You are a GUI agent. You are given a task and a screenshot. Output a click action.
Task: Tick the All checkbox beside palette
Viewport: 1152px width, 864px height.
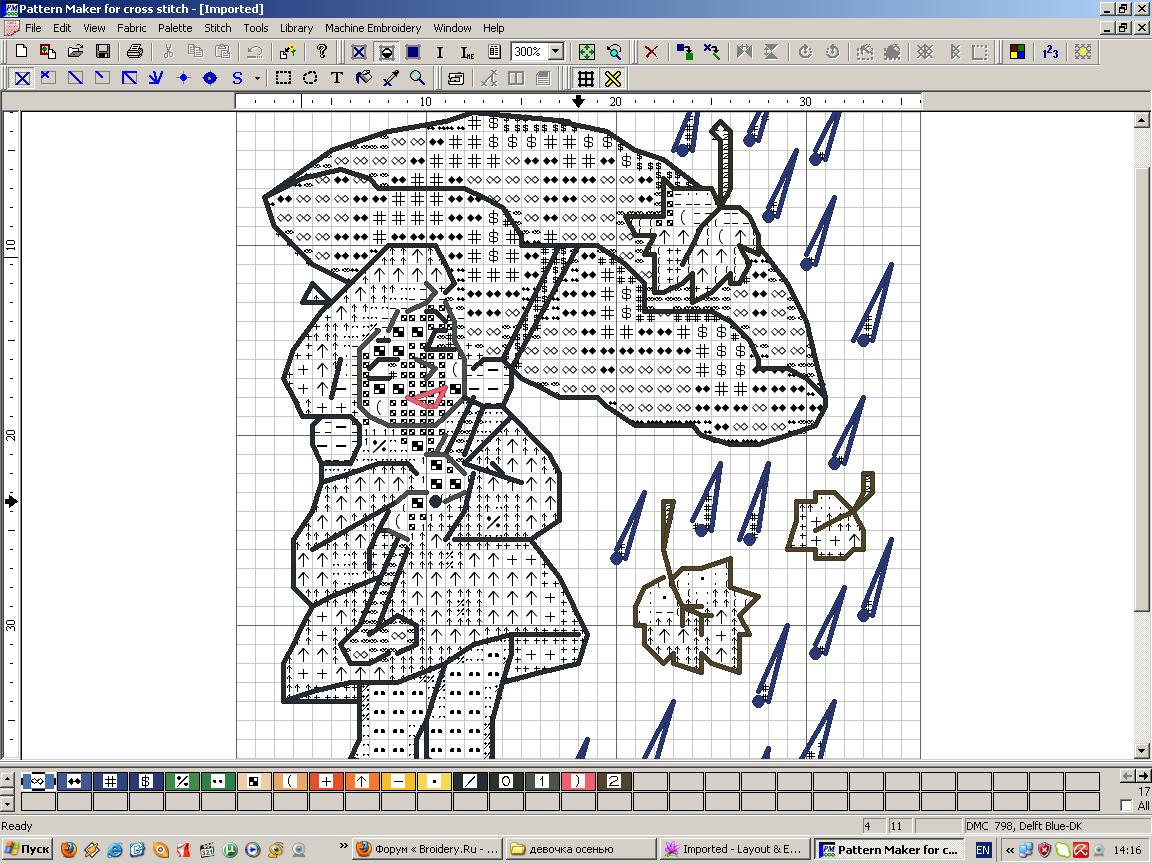tap(1126, 805)
